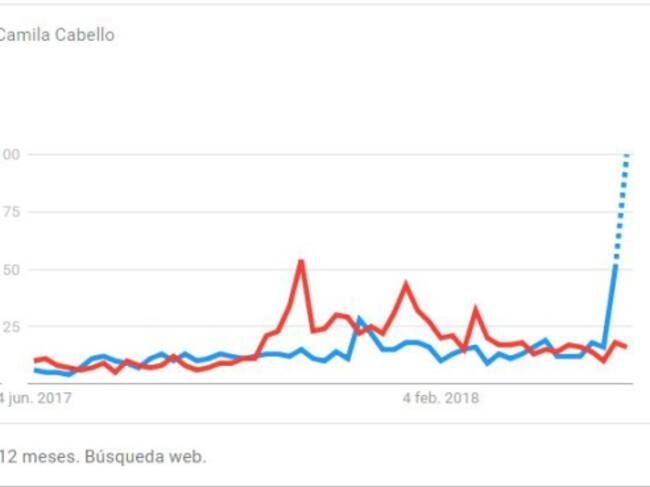
Task: Click the red line's third smaller peak
Action: 476,309
